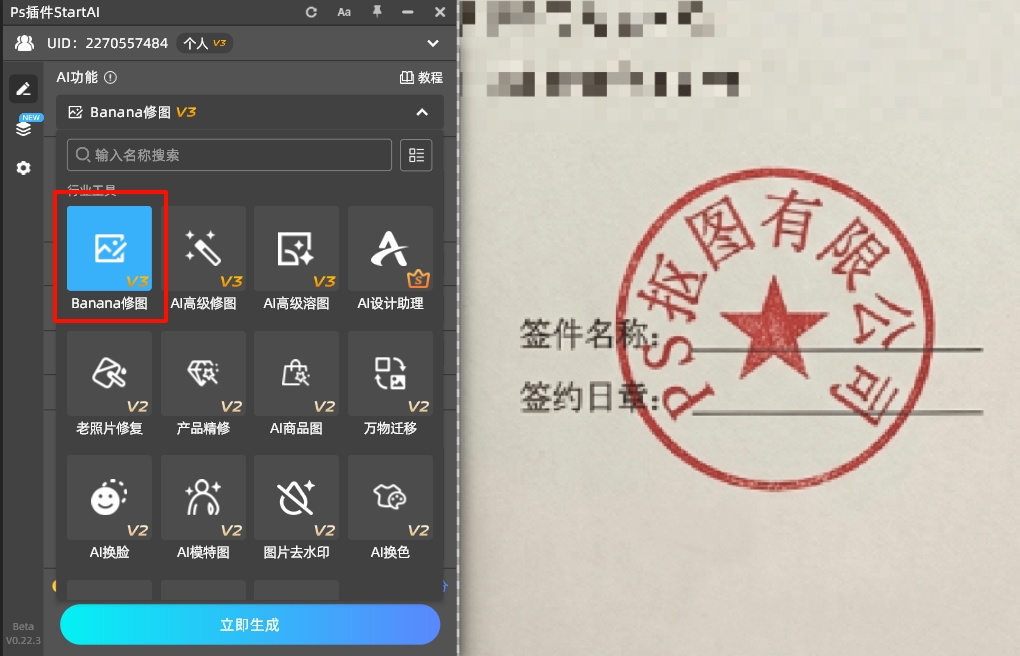Toggle the list view next to search

click(x=416, y=155)
